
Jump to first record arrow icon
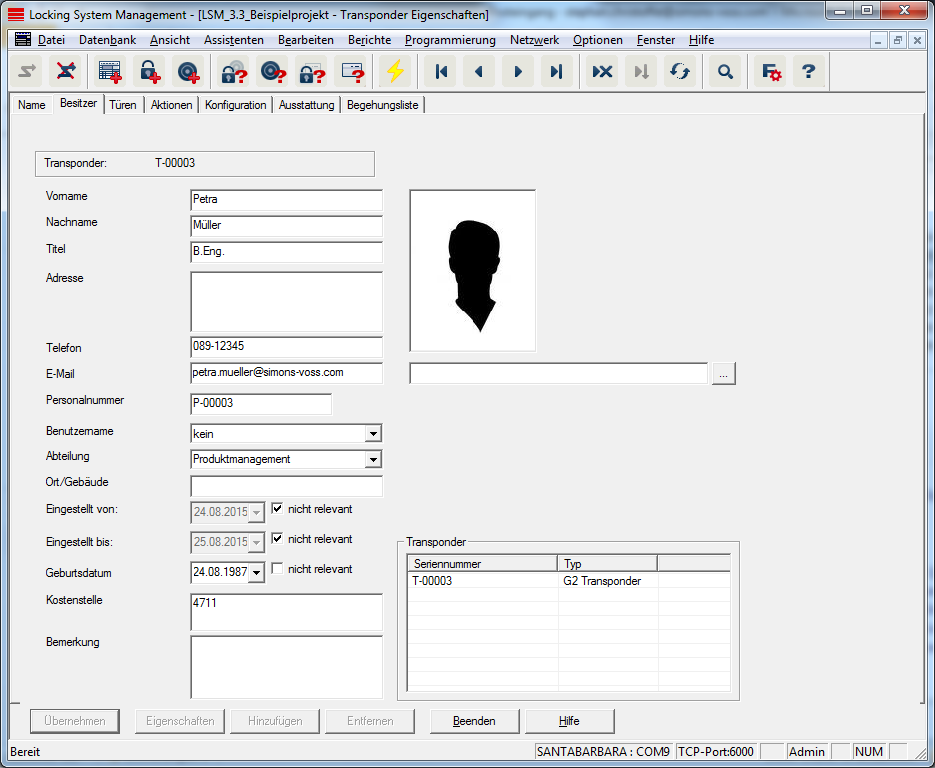point(439,72)
